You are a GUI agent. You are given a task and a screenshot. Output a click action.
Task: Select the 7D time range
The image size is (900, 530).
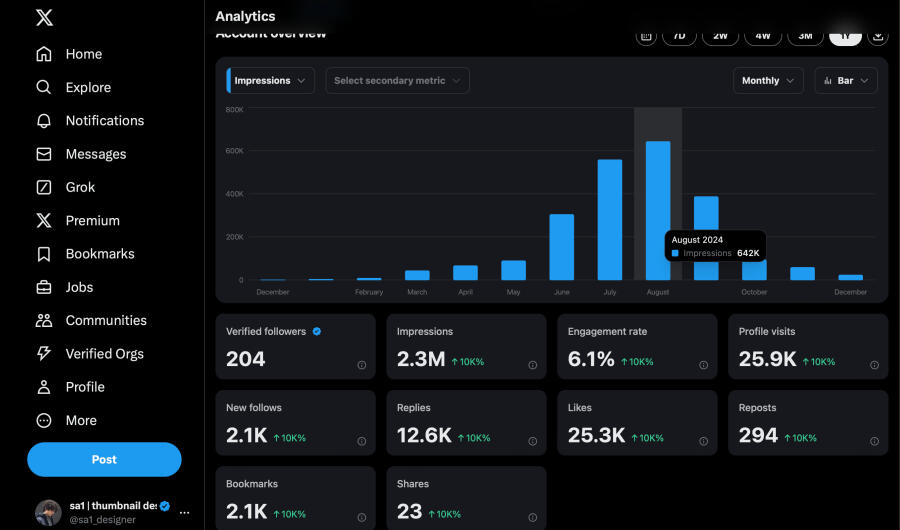coord(679,36)
